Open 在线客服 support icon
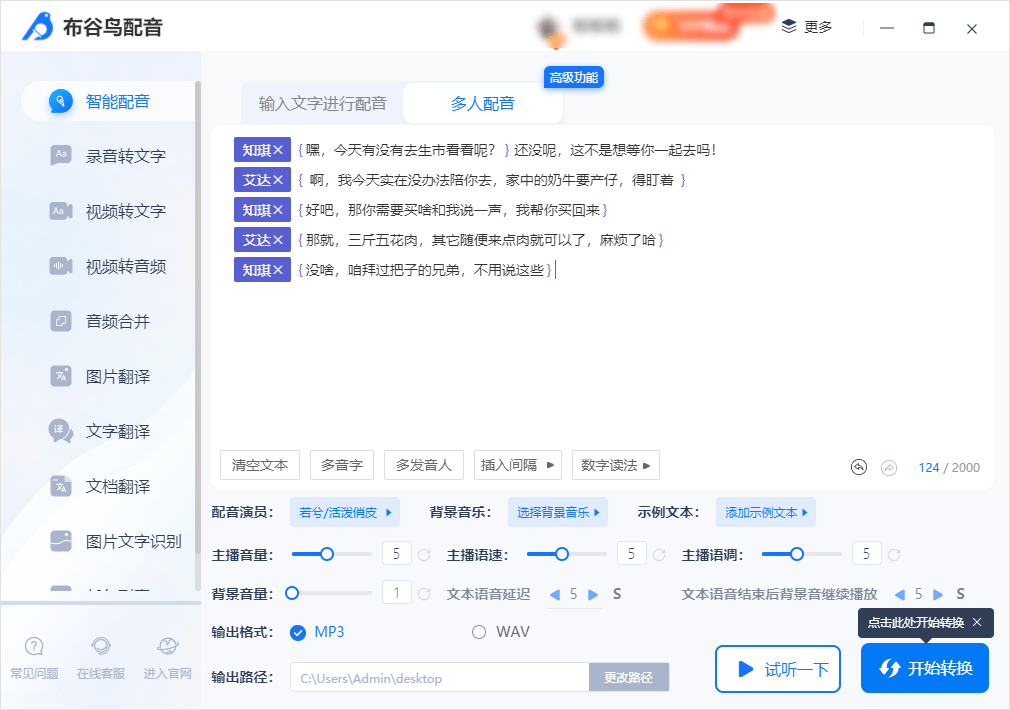 pos(100,646)
